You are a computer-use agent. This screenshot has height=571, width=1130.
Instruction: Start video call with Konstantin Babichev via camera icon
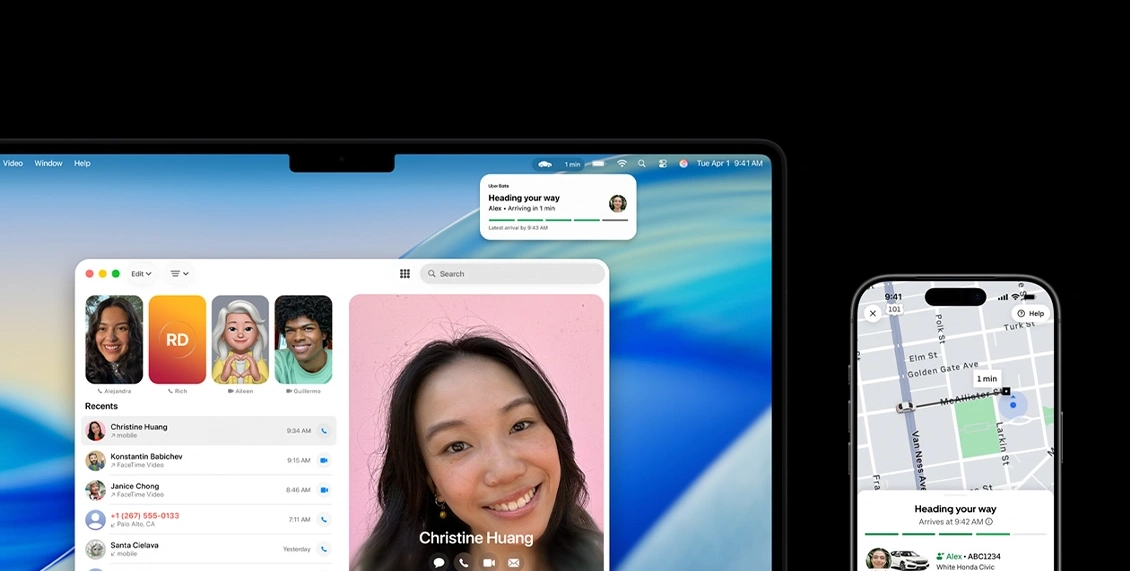323,460
